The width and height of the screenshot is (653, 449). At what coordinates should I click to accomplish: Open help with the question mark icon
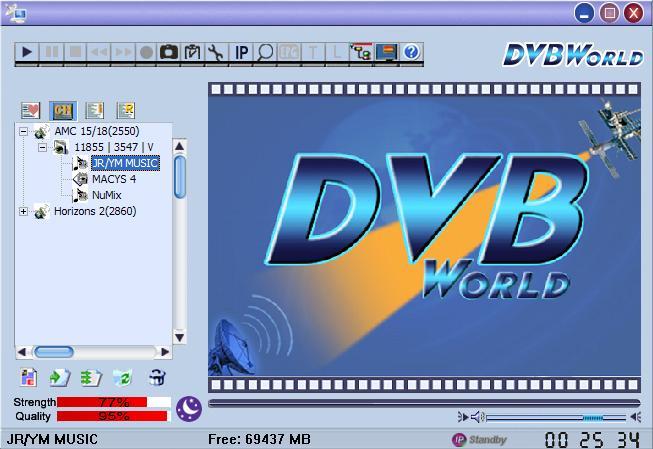coord(411,52)
